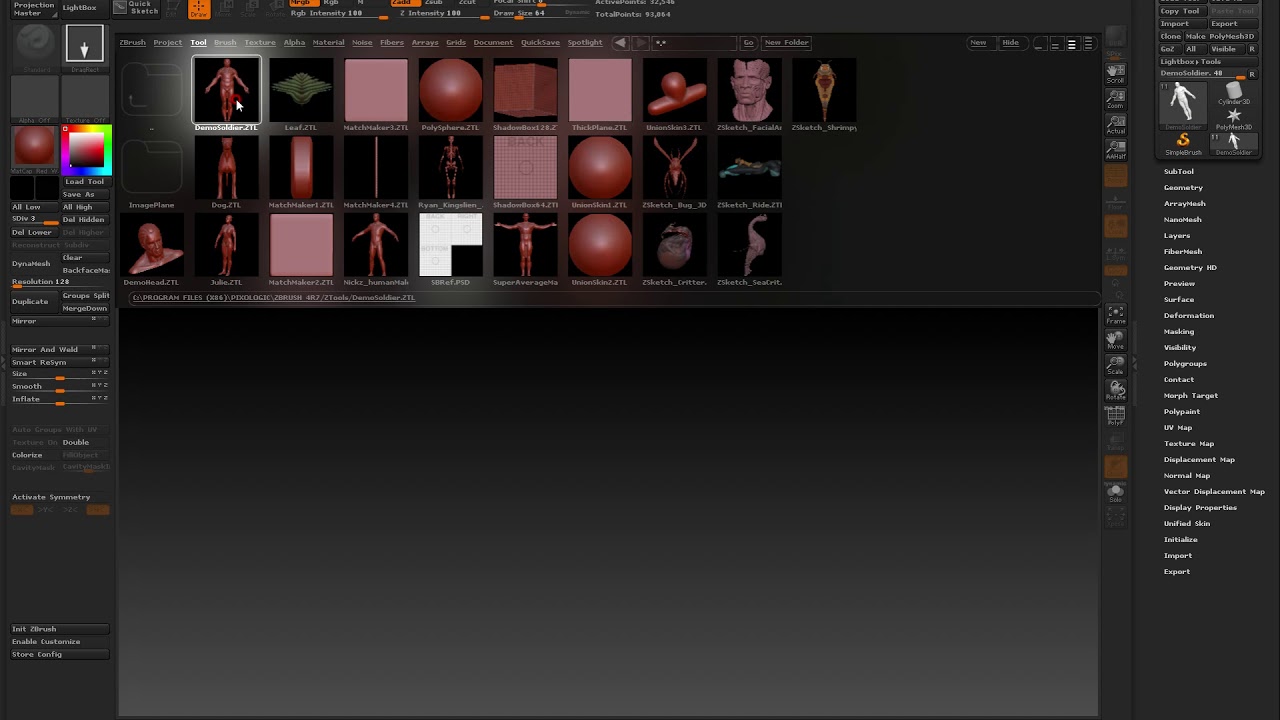This screenshot has height=720, width=1280.
Task: Click the Standard brush thumbnail
Action: click(x=36, y=46)
